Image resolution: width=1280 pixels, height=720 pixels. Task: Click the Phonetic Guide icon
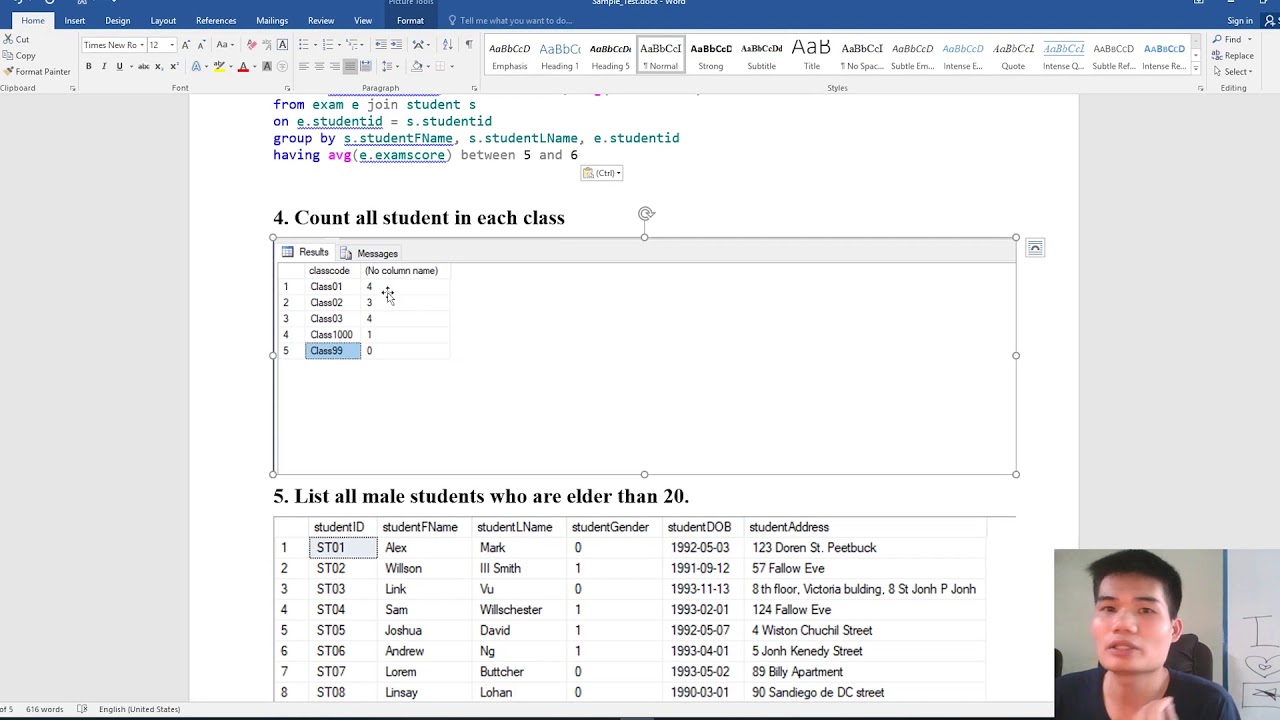click(267, 45)
